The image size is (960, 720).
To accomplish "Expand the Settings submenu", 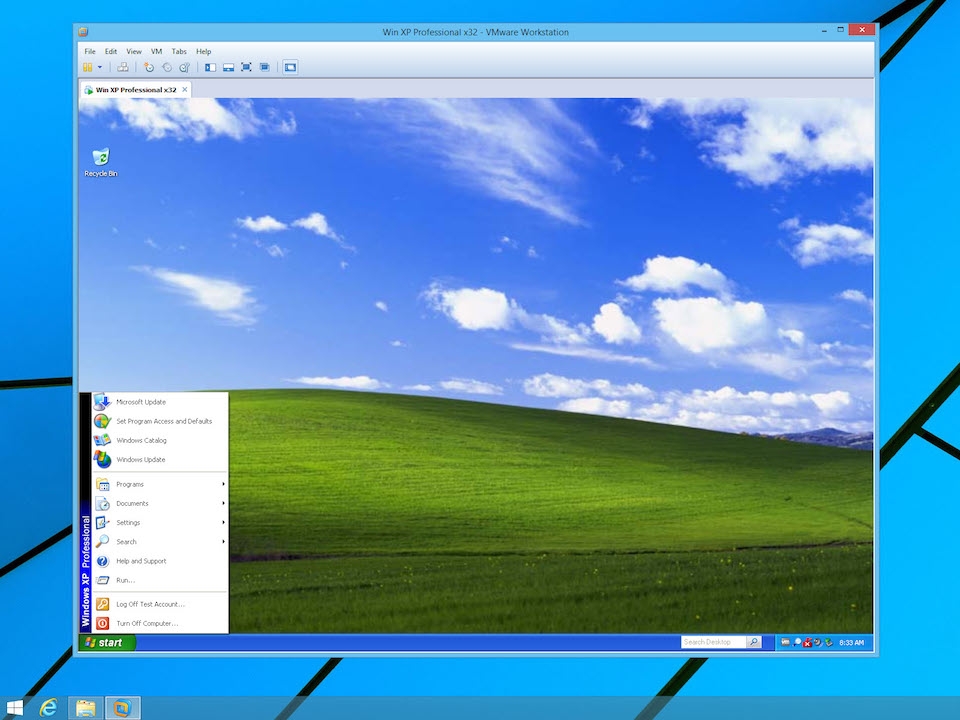I will coord(127,522).
